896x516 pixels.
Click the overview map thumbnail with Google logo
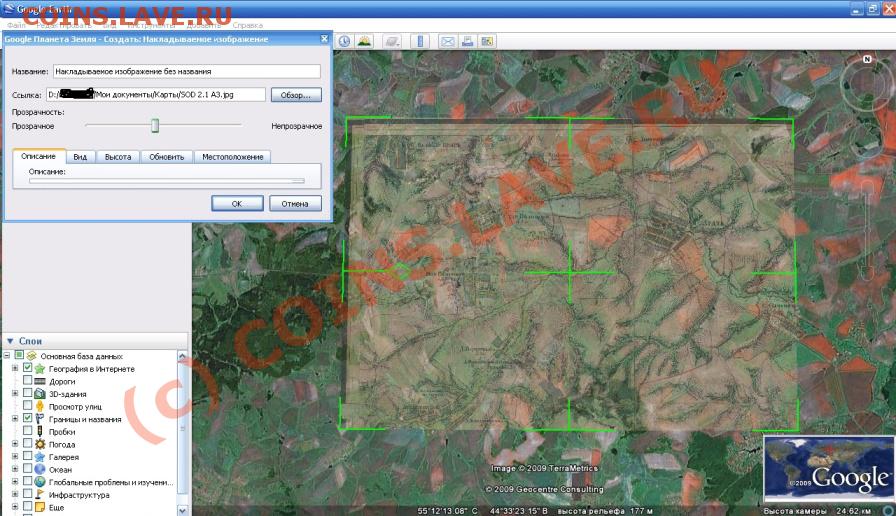click(829, 469)
